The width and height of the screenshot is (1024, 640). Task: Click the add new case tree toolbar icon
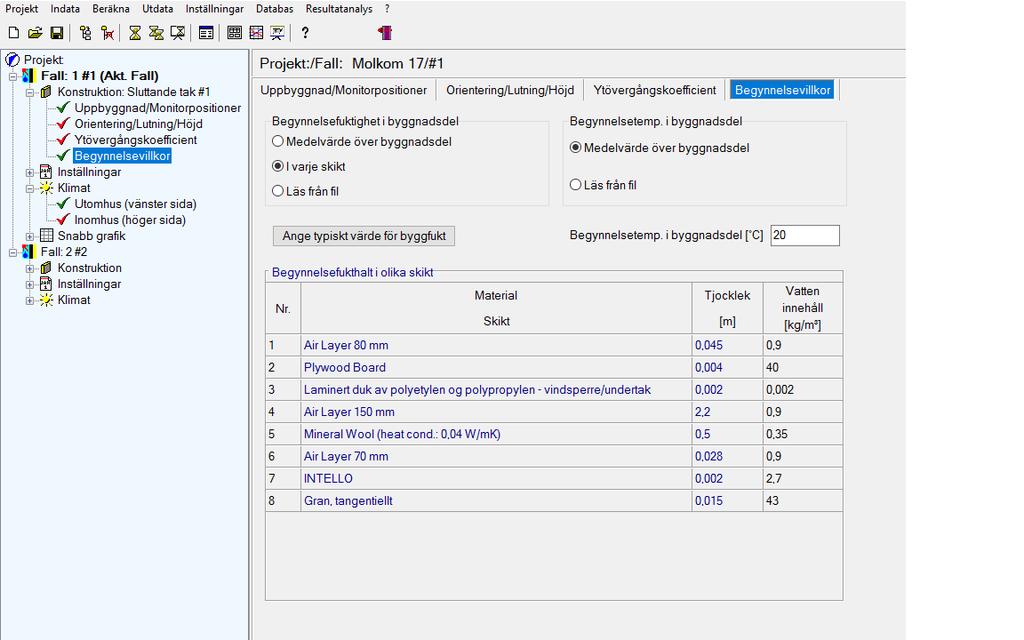click(86, 33)
